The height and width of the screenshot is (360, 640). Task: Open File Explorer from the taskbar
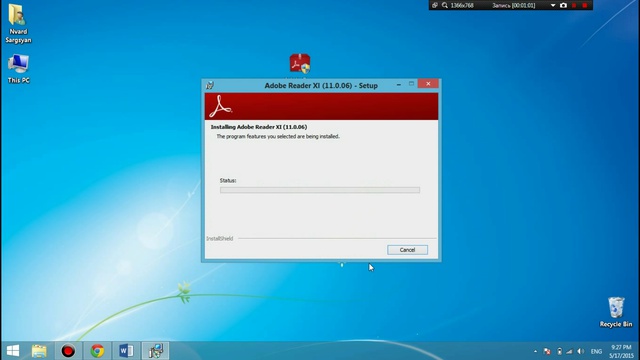coord(39,351)
